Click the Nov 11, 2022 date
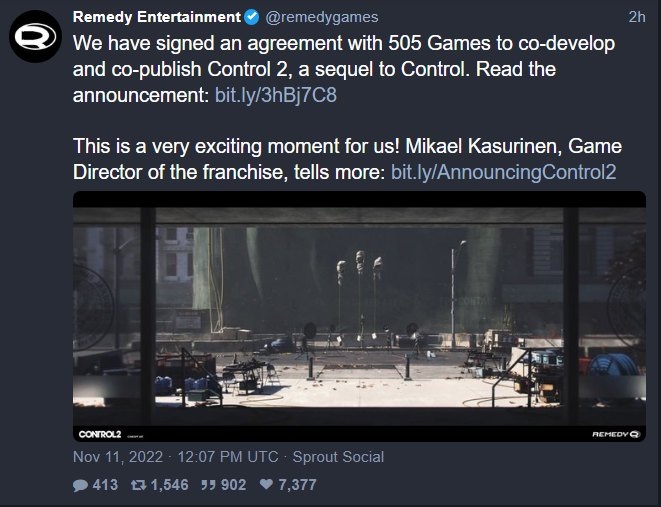 [x=120, y=457]
